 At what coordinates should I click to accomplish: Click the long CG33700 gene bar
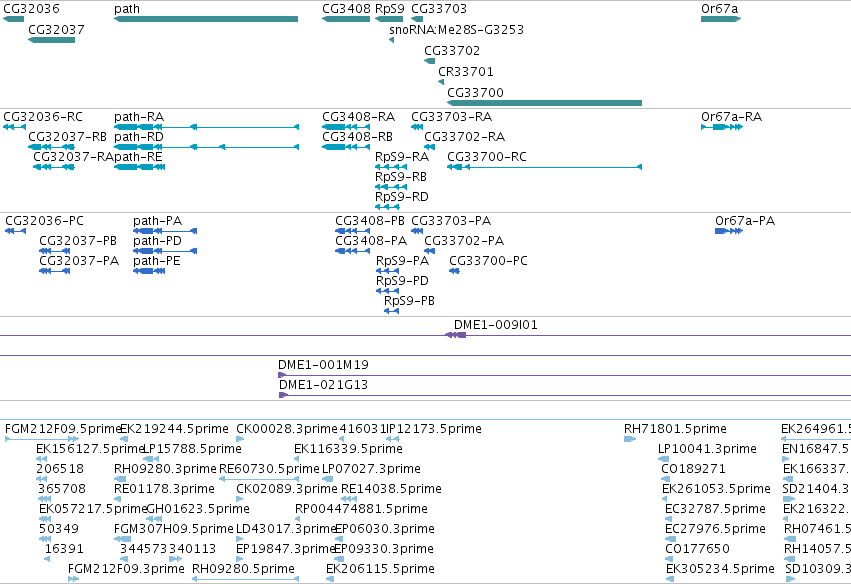click(x=544, y=103)
